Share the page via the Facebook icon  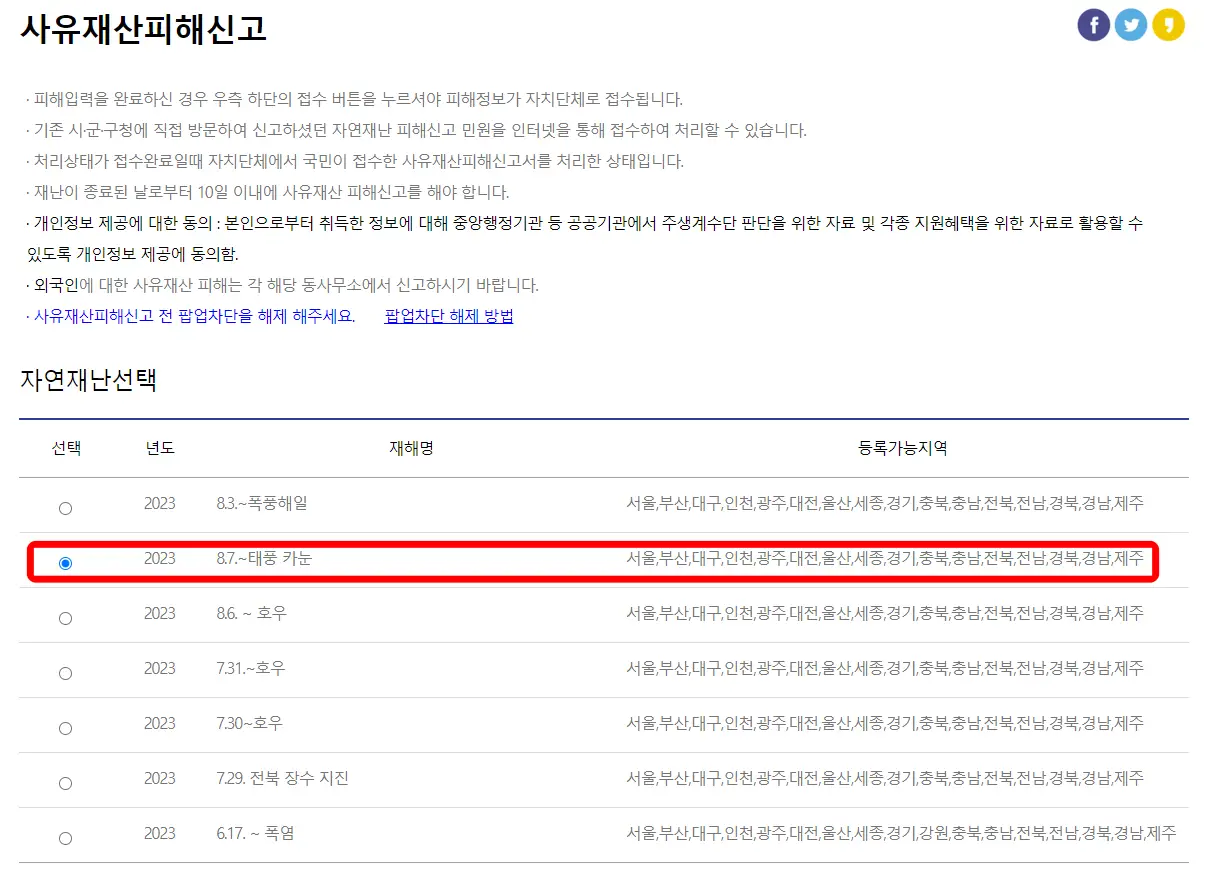coord(1093,25)
